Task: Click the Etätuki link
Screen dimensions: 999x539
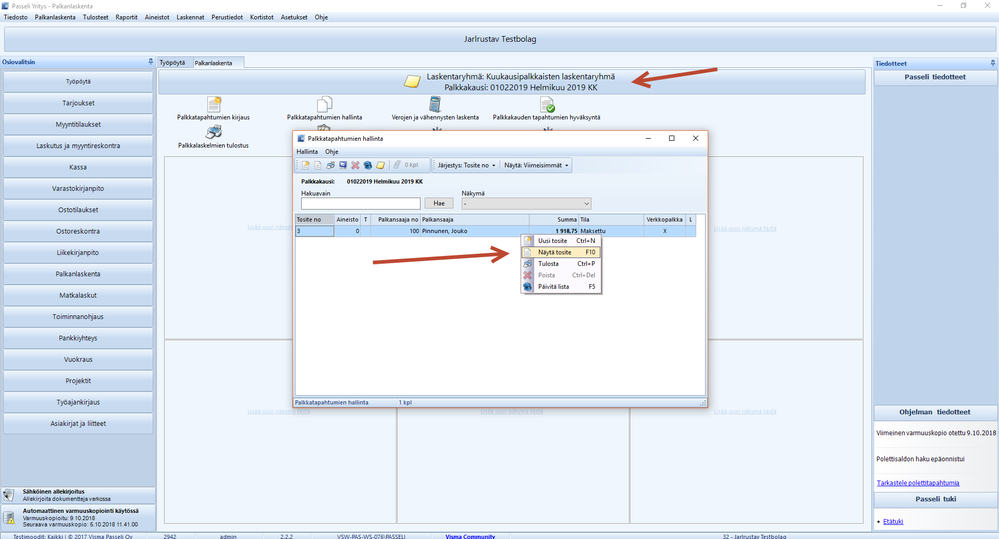Action: tap(893, 521)
